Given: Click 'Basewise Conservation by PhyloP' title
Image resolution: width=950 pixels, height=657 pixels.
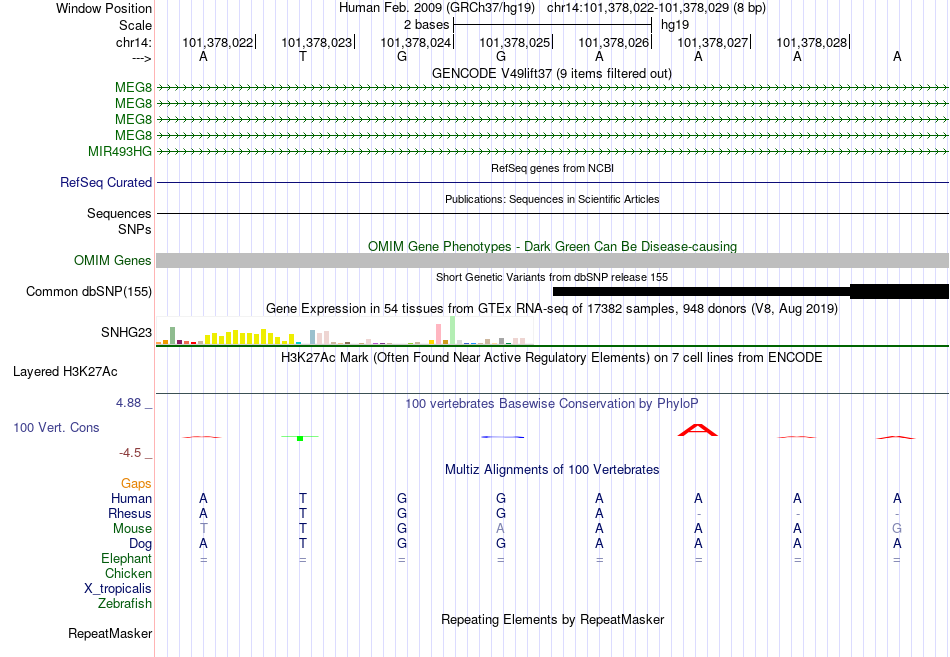Looking at the screenshot, I should (552, 404).
